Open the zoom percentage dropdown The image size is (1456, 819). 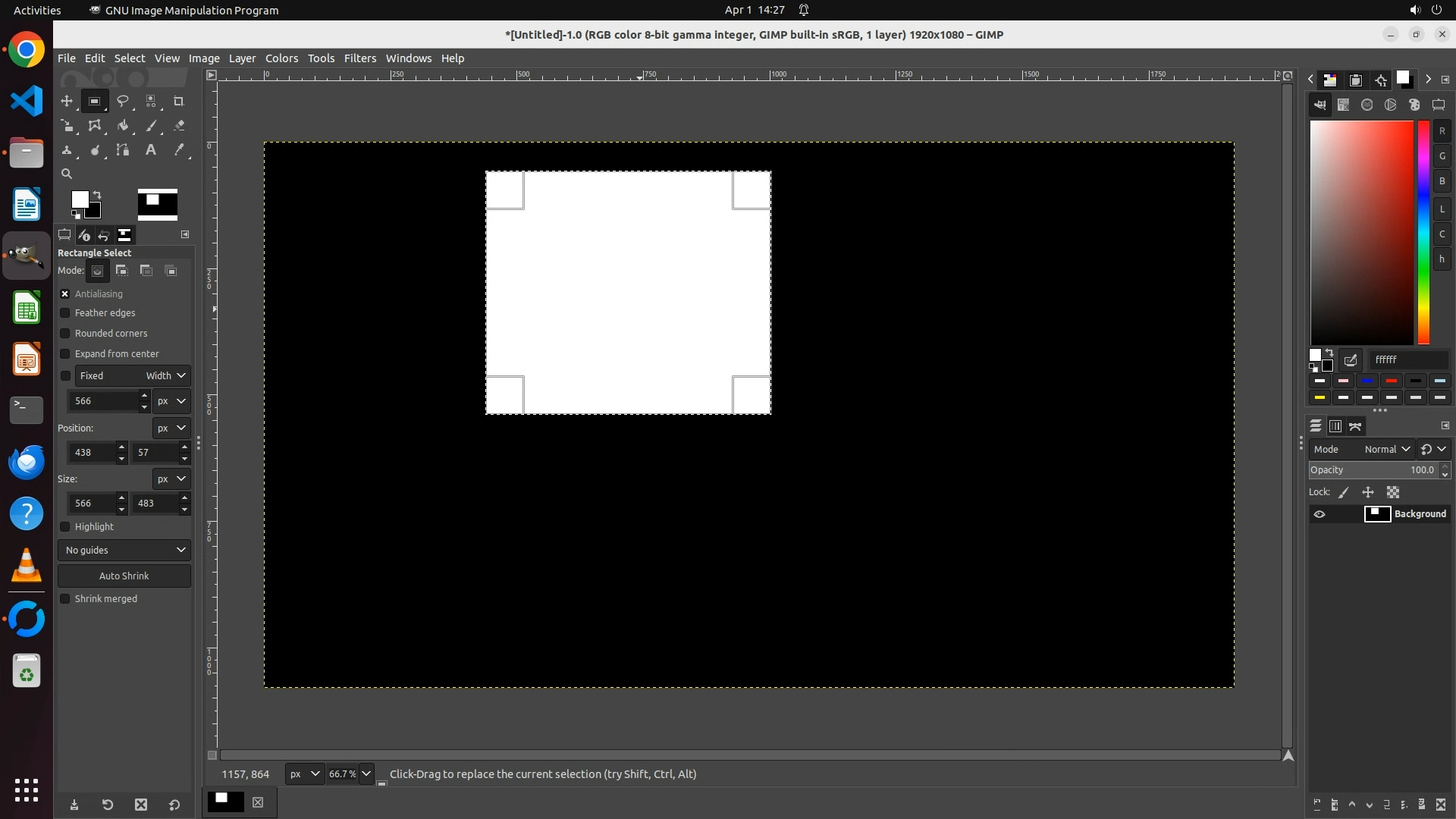click(x=366, y=774)
